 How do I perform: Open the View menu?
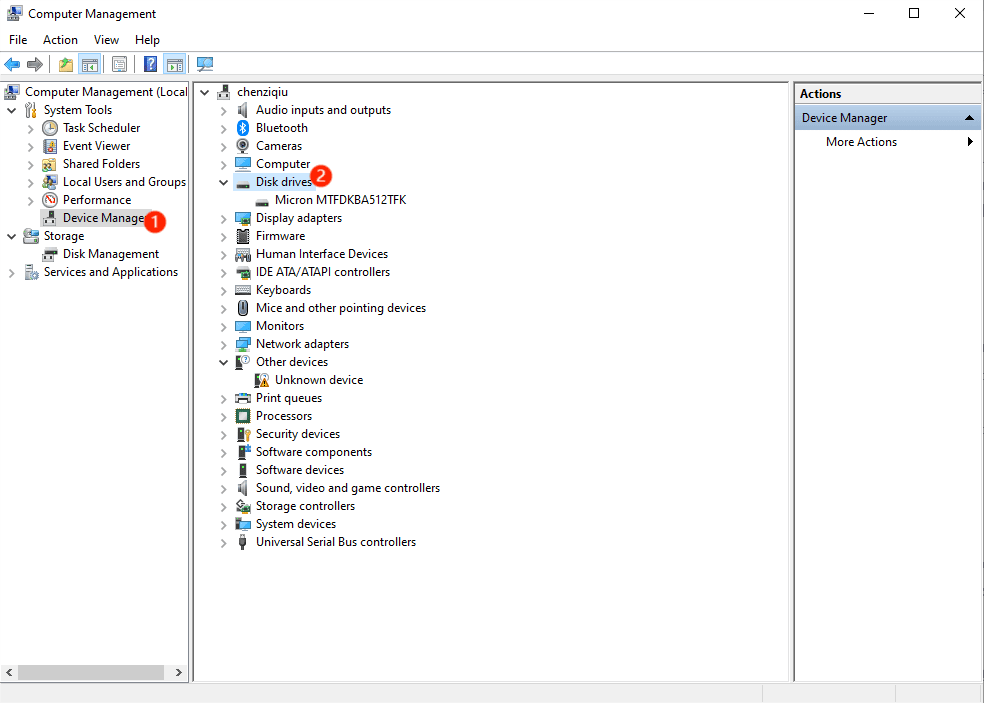click(x=106, y=40)
